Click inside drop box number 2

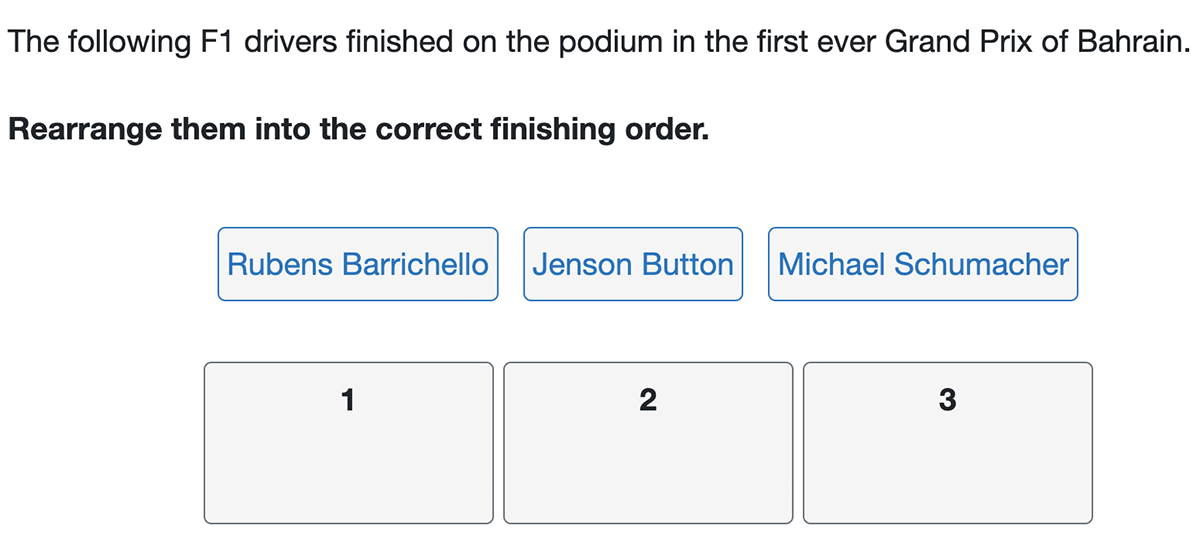(x=647, y=460)
